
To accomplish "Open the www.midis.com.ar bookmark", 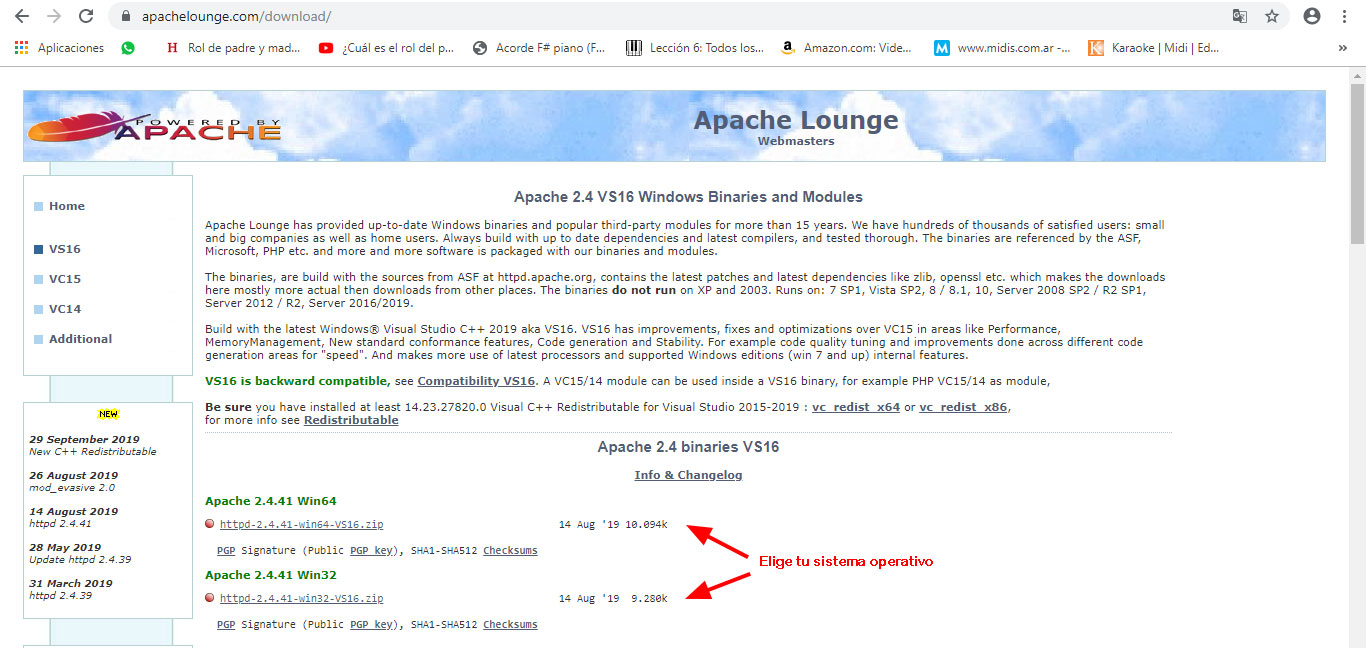I will point(1002,47).
